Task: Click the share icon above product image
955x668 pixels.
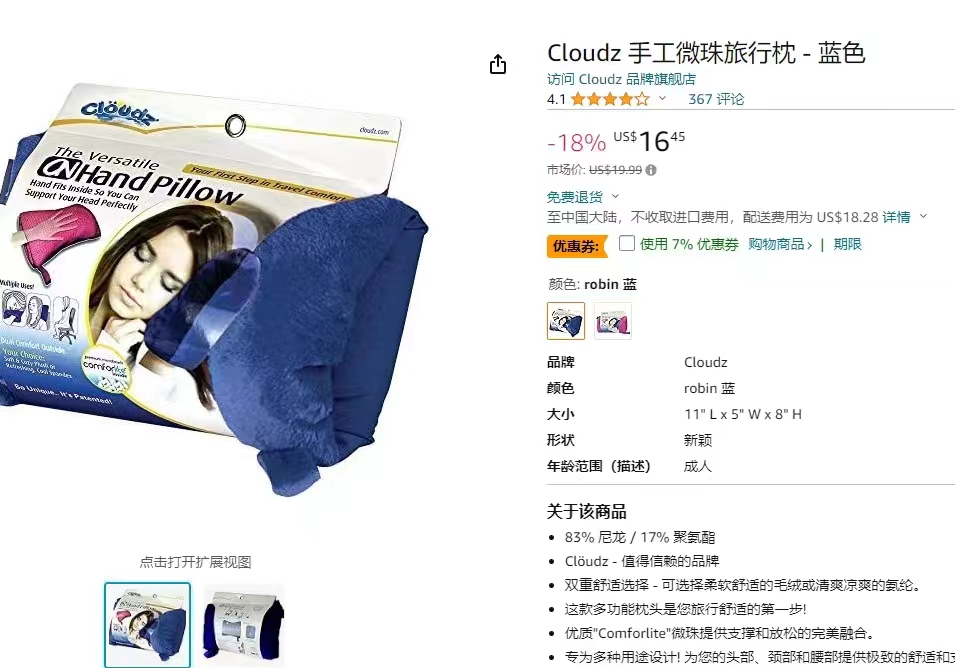Action: point(498,64)
